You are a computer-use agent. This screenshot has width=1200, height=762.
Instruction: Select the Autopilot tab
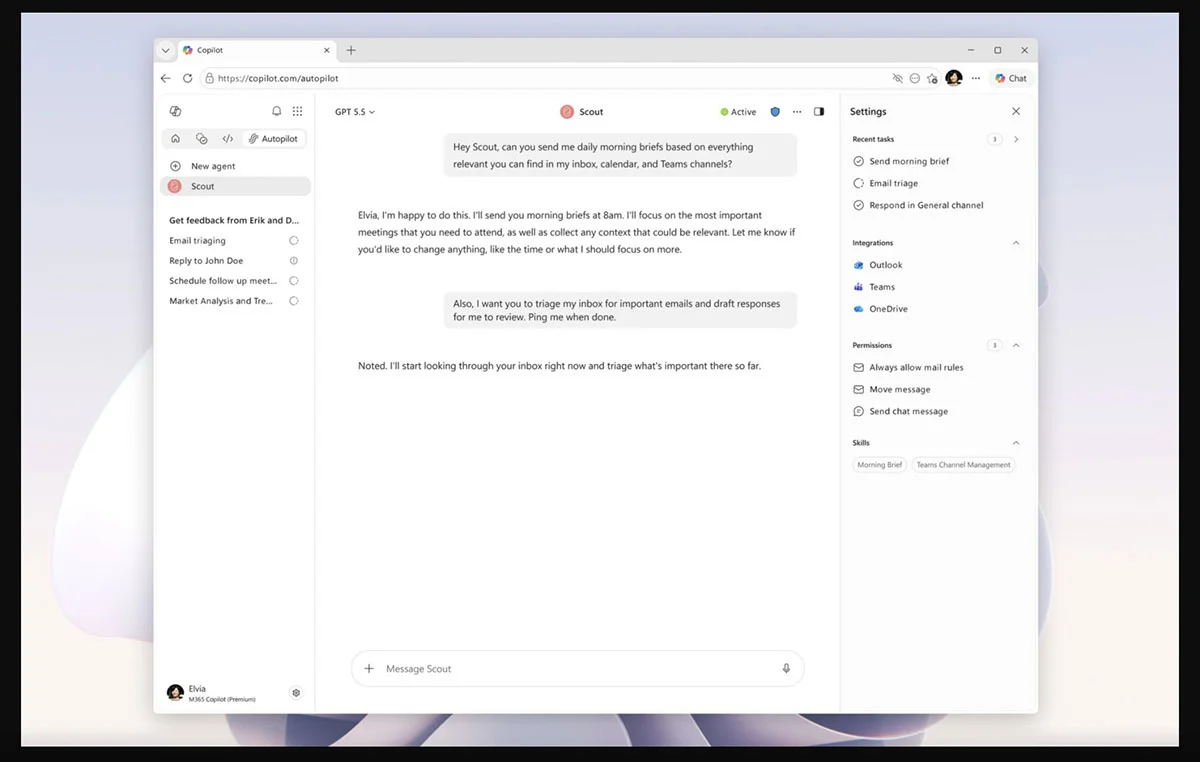coord(274,139)
